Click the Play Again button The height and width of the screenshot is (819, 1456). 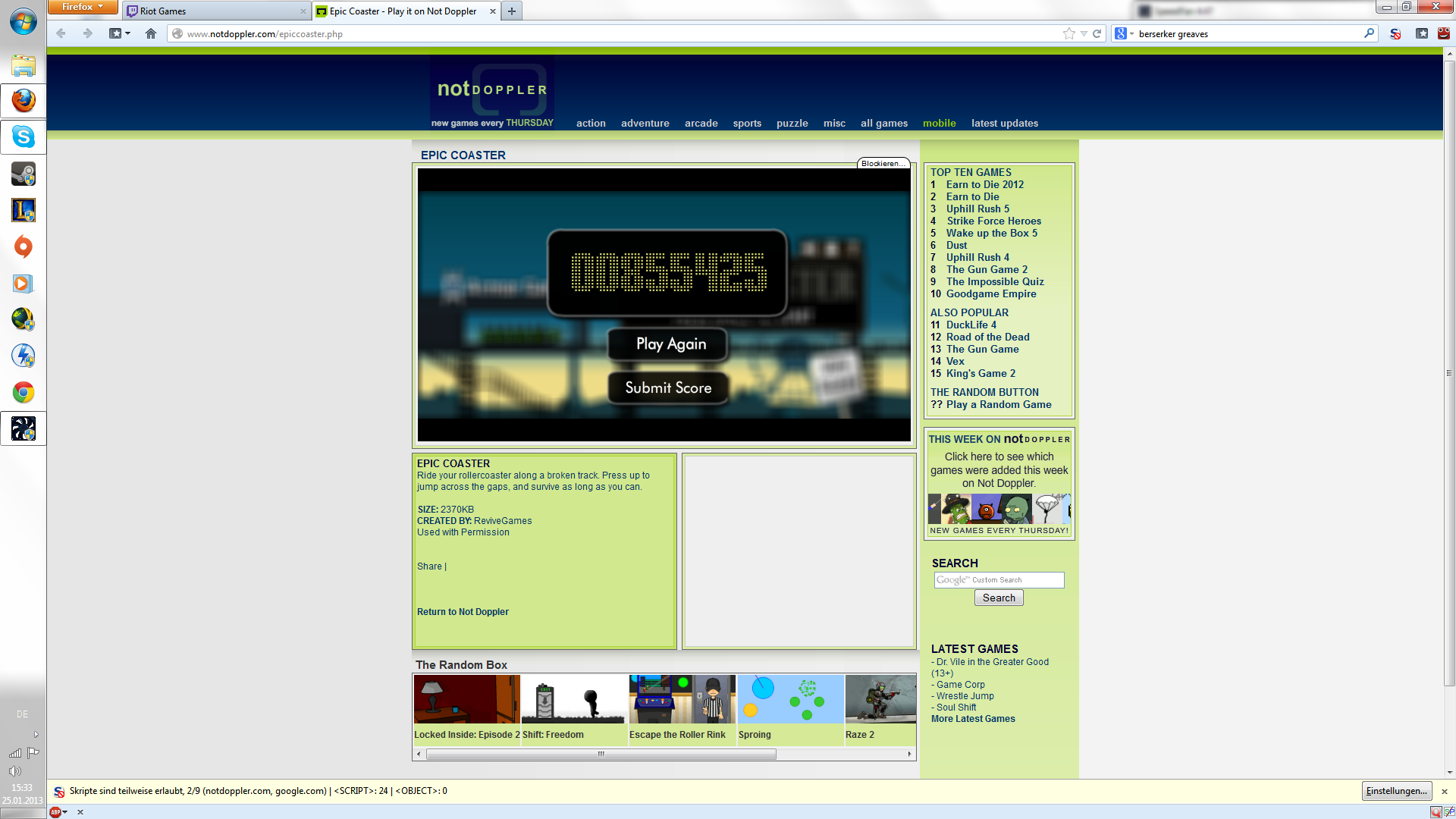(668, 344)
